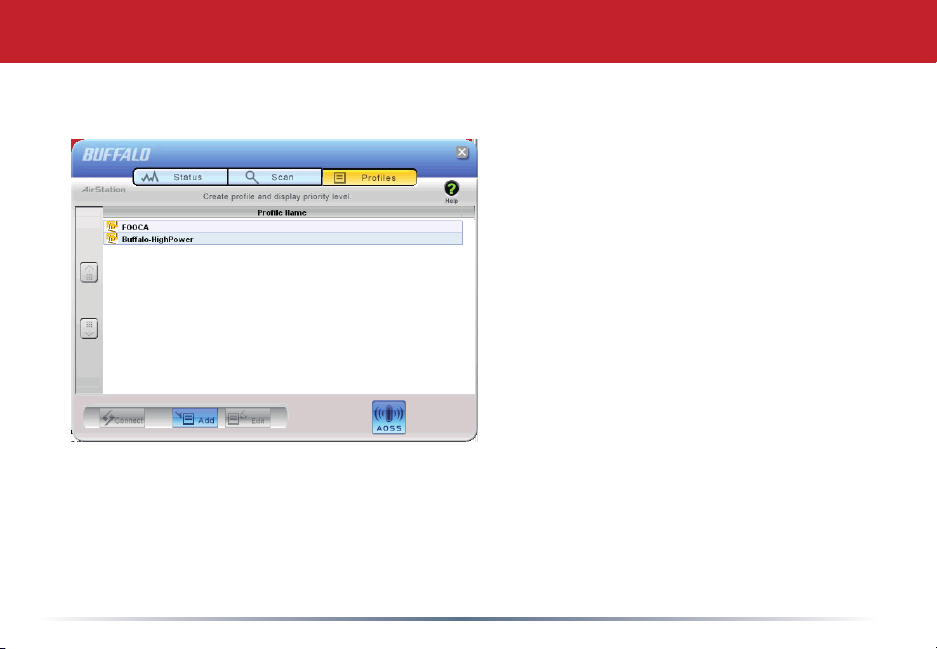
Task: Close the Buffalo client window
Action: tap(462, 152)
